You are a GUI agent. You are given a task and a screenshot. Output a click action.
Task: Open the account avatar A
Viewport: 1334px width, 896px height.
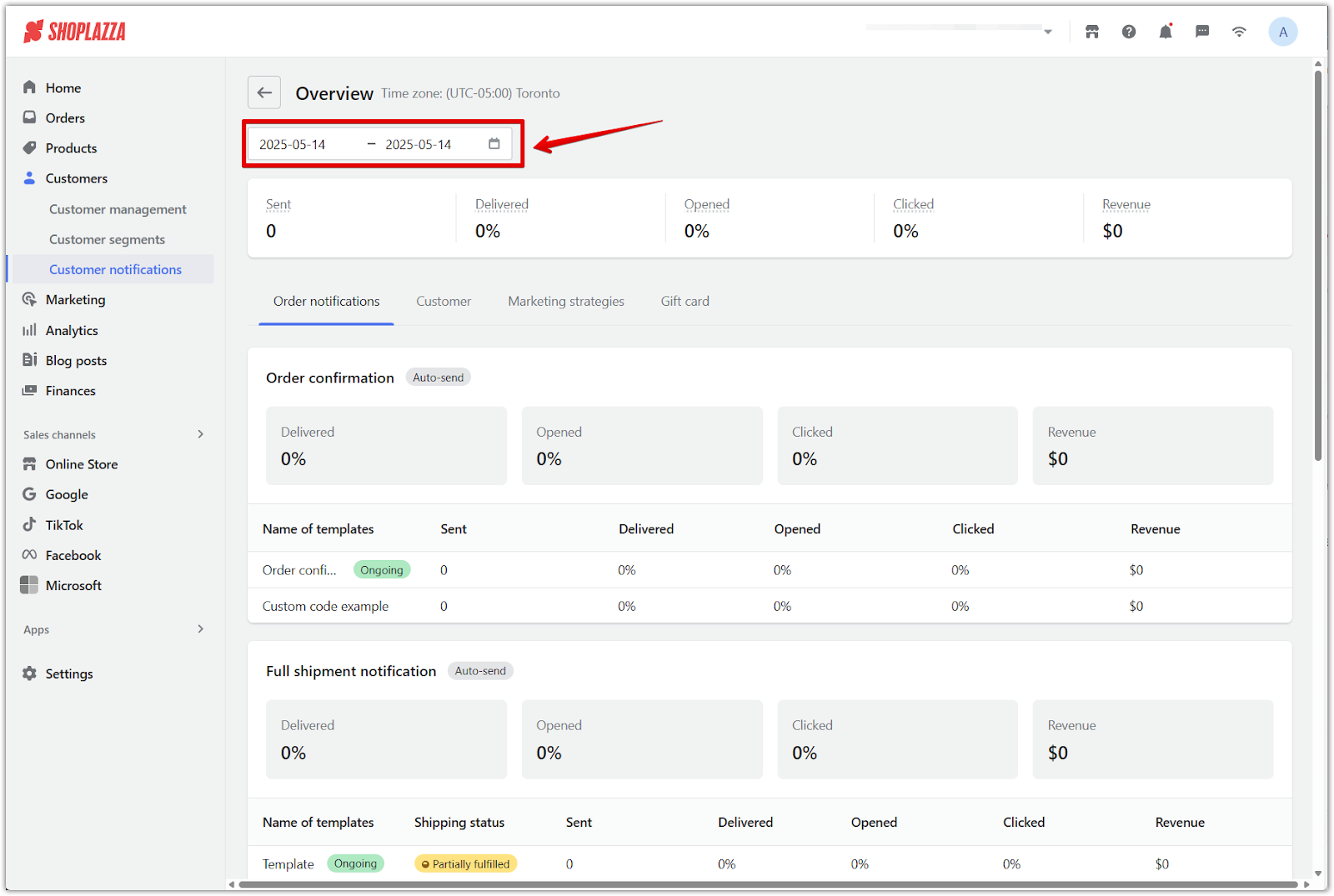[1283, 32]
